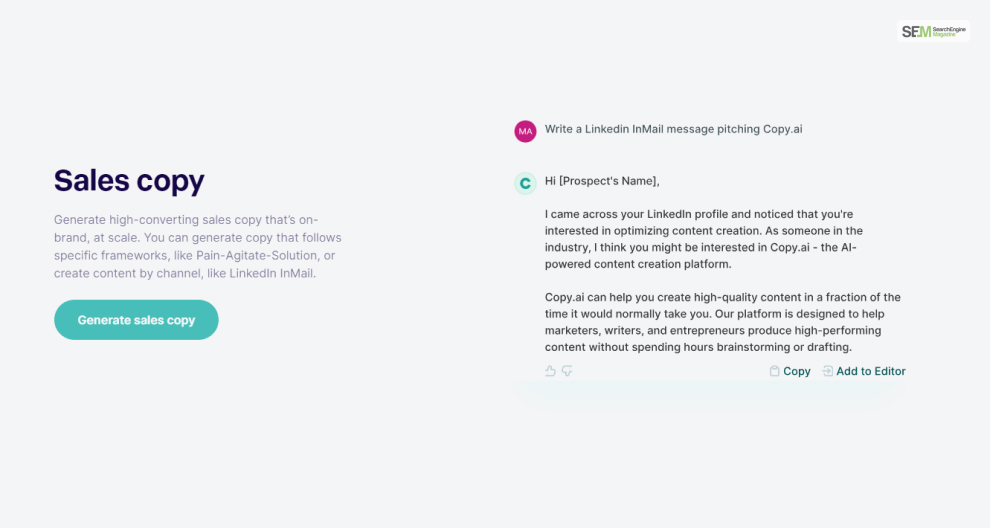The width and height of the screenshot is (990, 528).
Task: Open the SearchEngine Magazine logo
Action: pyautogui.click(x=933, y=31)
